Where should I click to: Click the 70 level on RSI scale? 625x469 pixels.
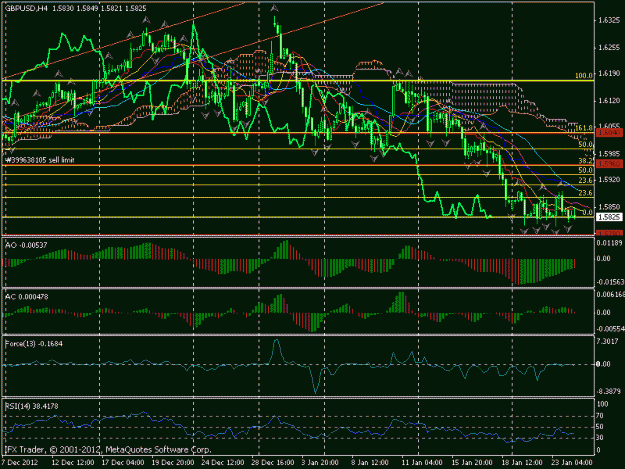[x=601, y=416]
